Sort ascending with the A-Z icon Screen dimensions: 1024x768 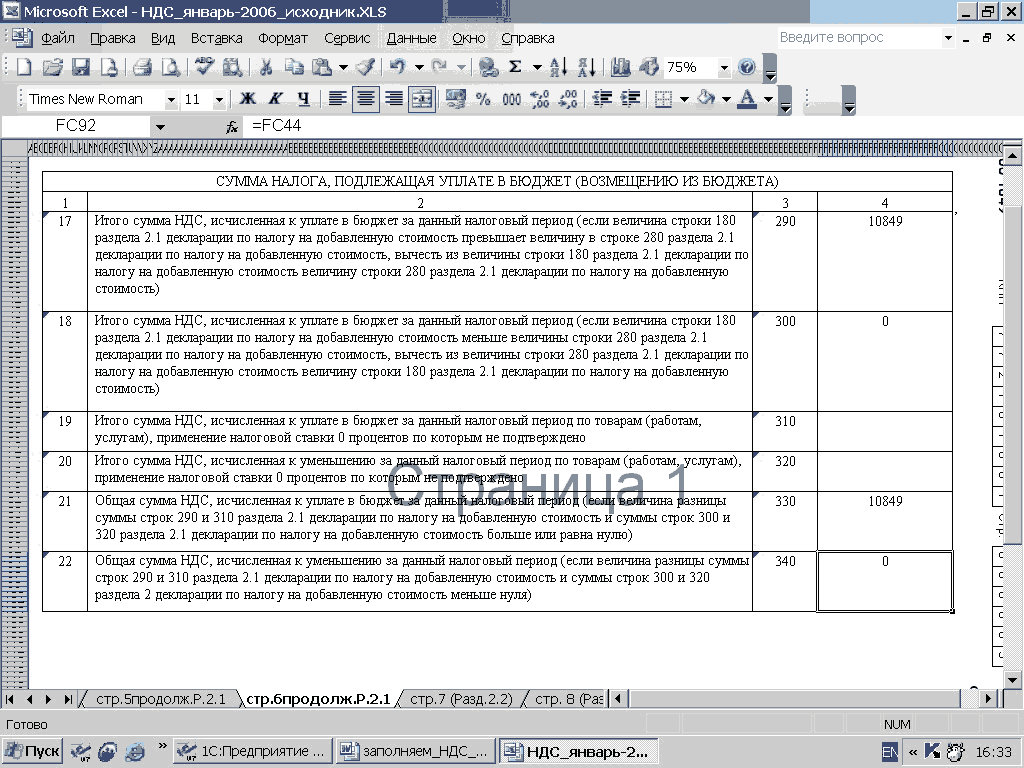[x=559, y=67]
